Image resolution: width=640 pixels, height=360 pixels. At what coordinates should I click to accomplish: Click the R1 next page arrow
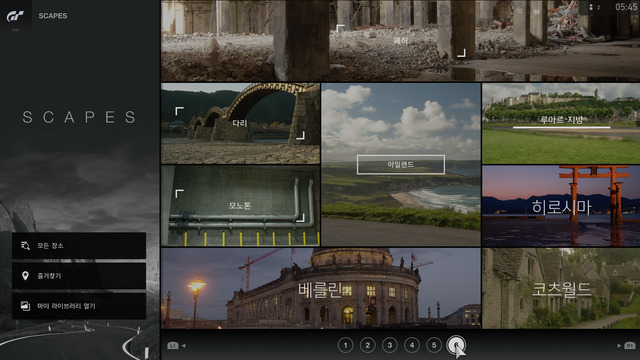pos(626,346)
